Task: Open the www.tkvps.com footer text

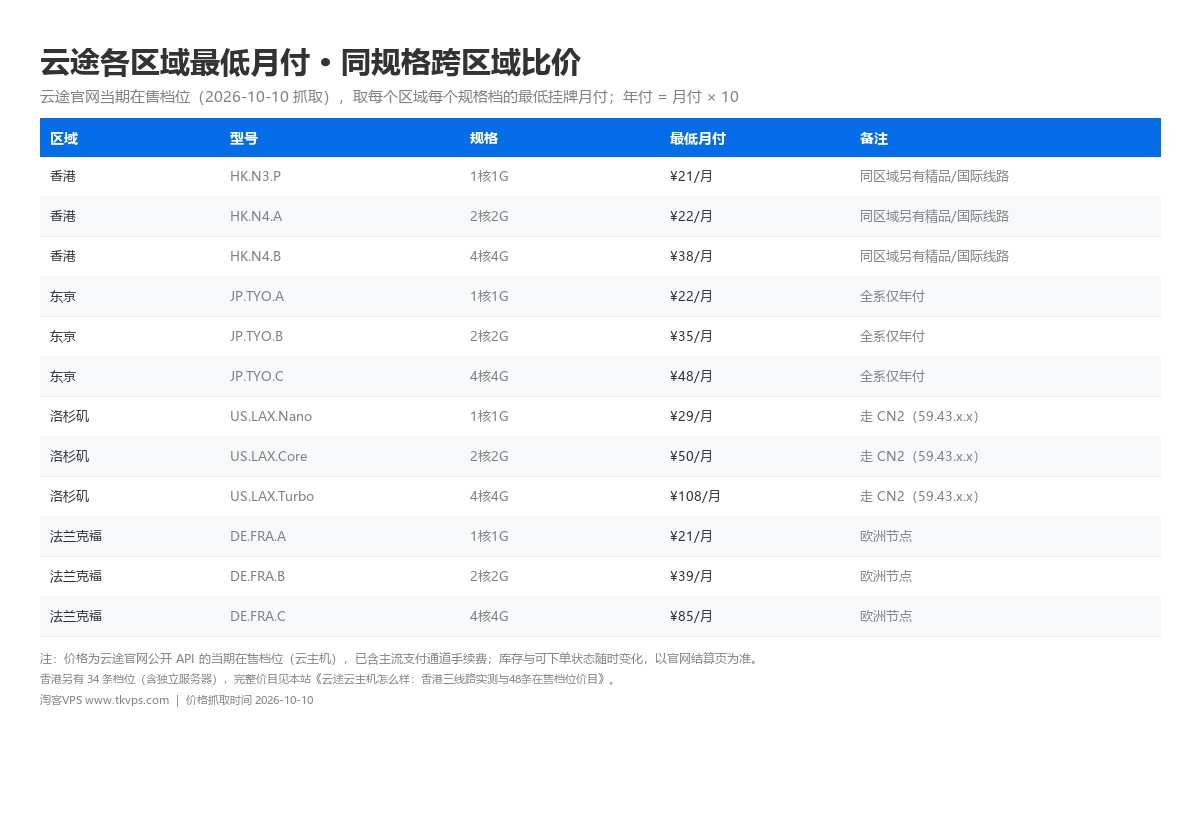Action: [127, 700]
